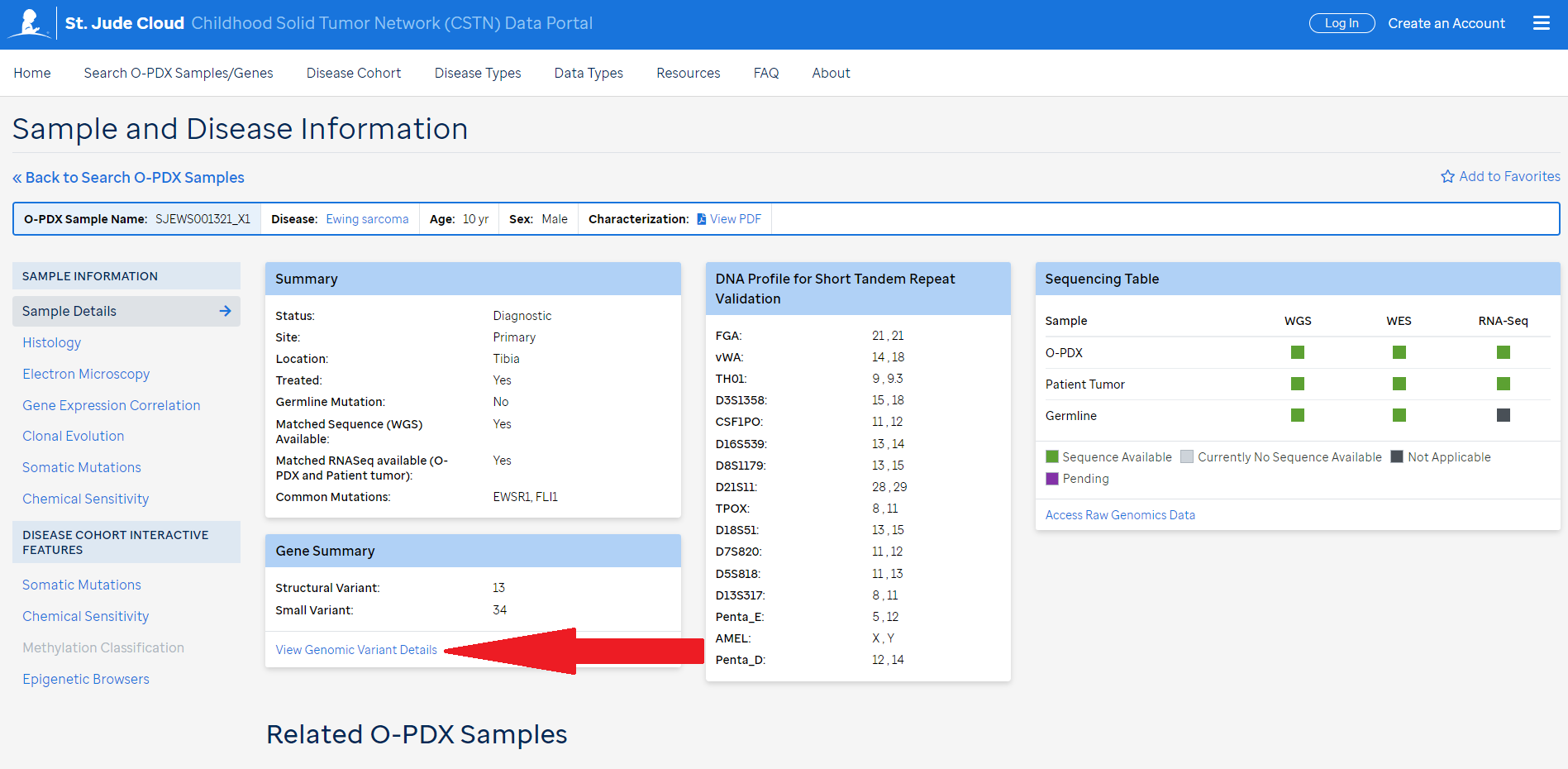Image resolution: width=1568 pixels, height=769 pixels.
Task: Open Access Raw Genomics Data link
Action: (x=1120, y=515)
